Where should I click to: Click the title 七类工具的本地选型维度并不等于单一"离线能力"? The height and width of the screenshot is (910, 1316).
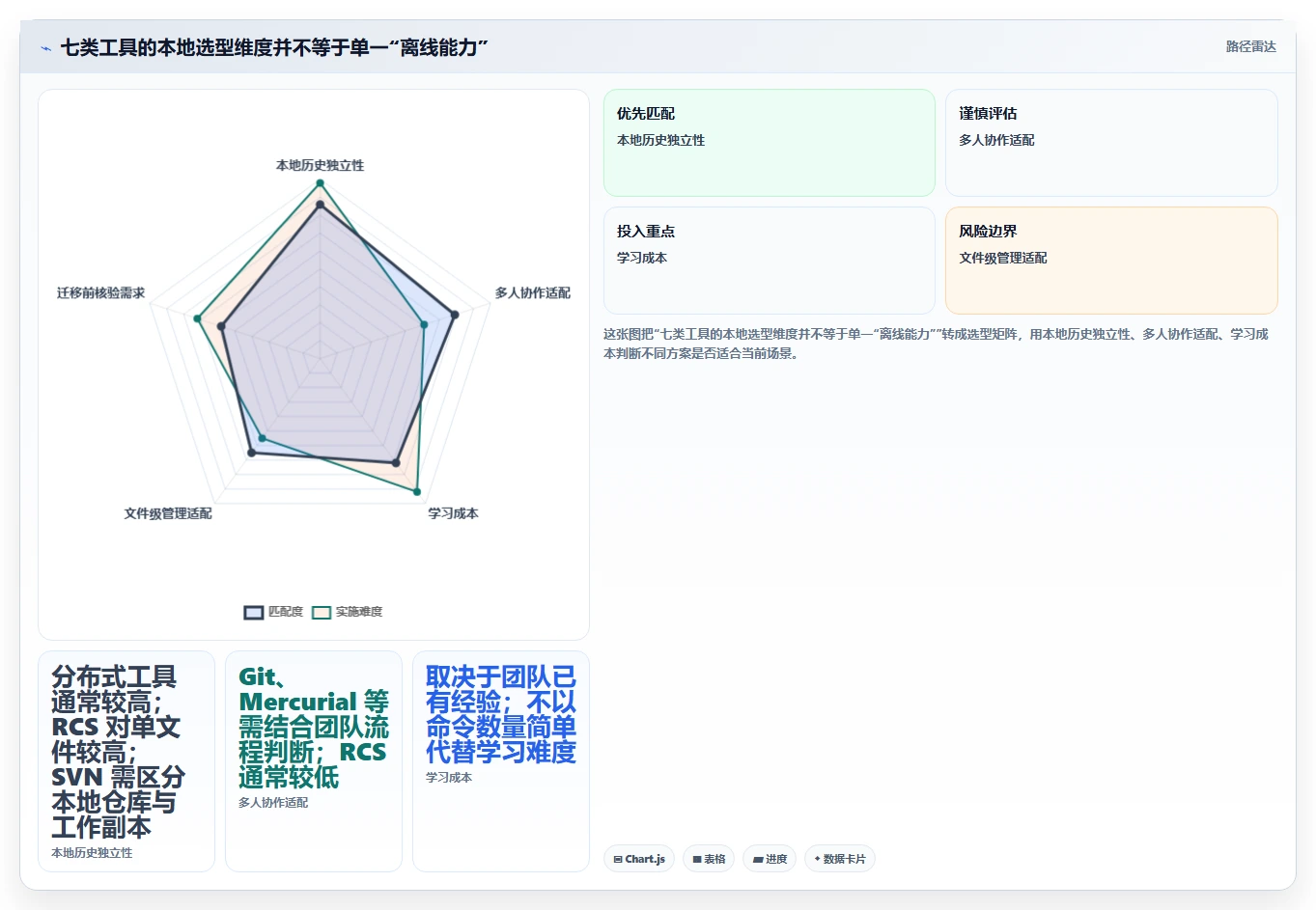[x=274, y=47]
